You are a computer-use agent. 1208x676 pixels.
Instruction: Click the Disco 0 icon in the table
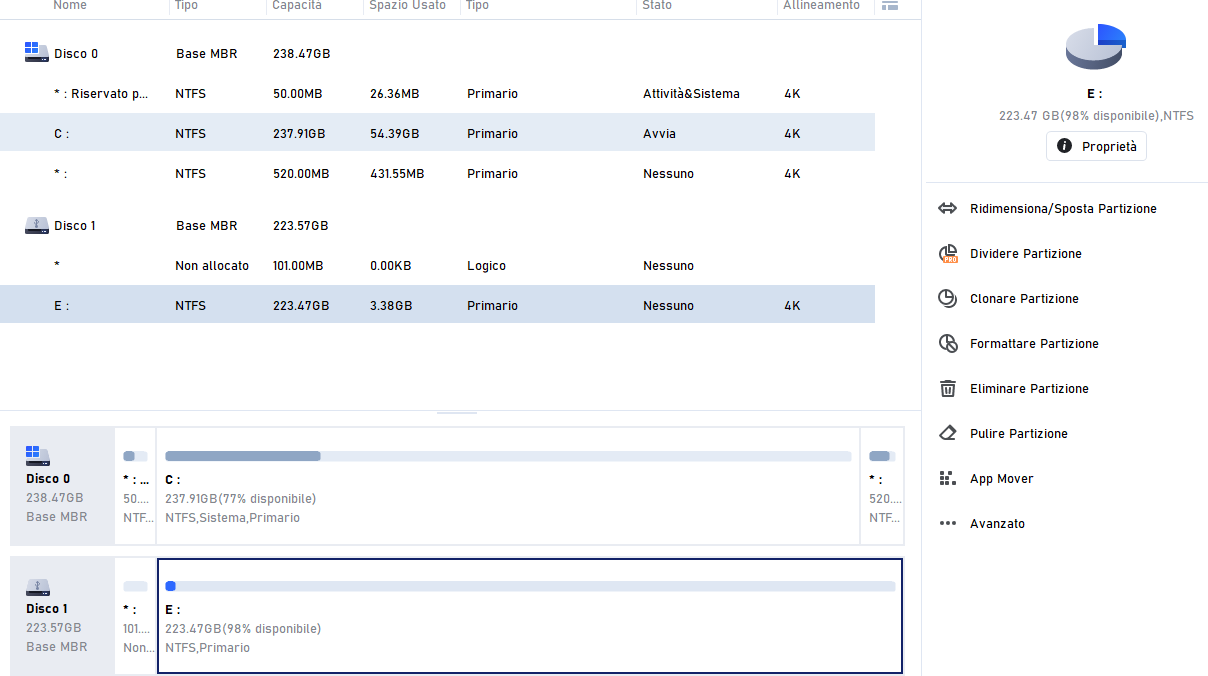tap(37, 52)
